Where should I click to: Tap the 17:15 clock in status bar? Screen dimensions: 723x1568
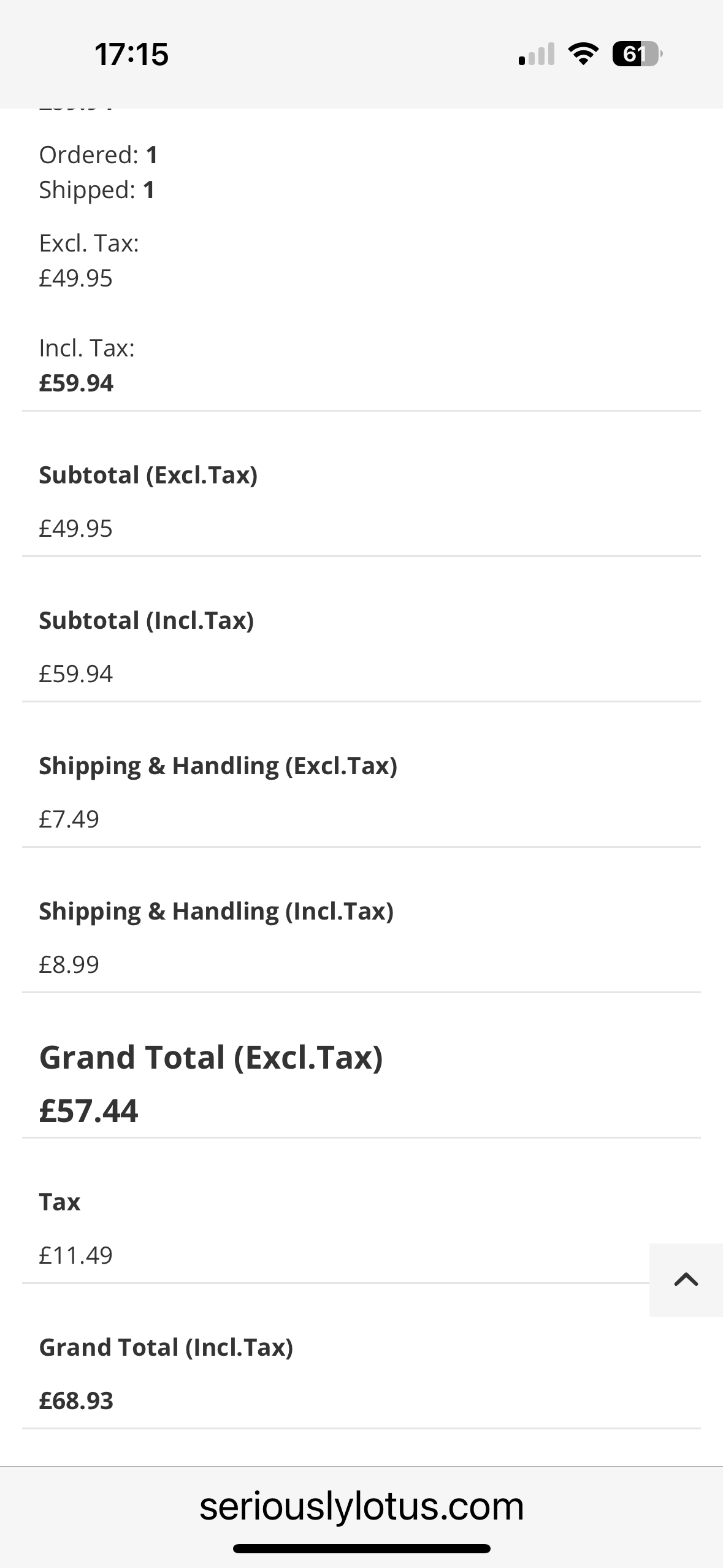[131, 54]
